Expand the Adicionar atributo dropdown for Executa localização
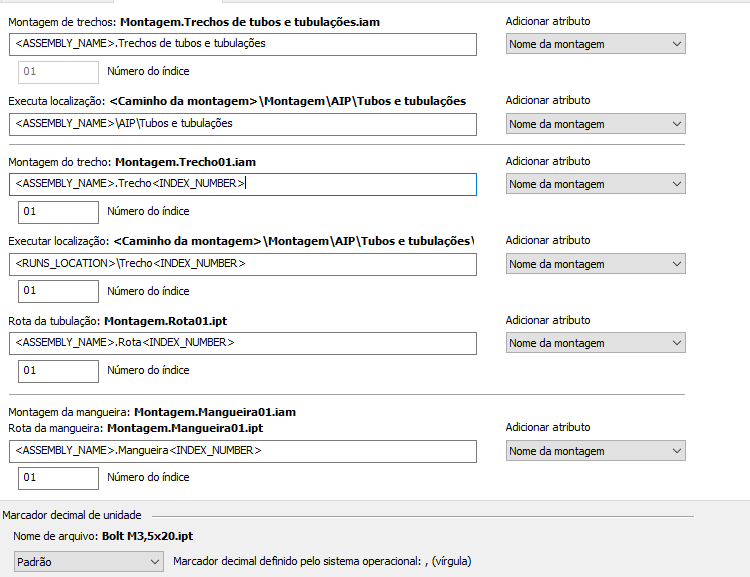Viewport: 750px width, 577px height. click(595, 124)
